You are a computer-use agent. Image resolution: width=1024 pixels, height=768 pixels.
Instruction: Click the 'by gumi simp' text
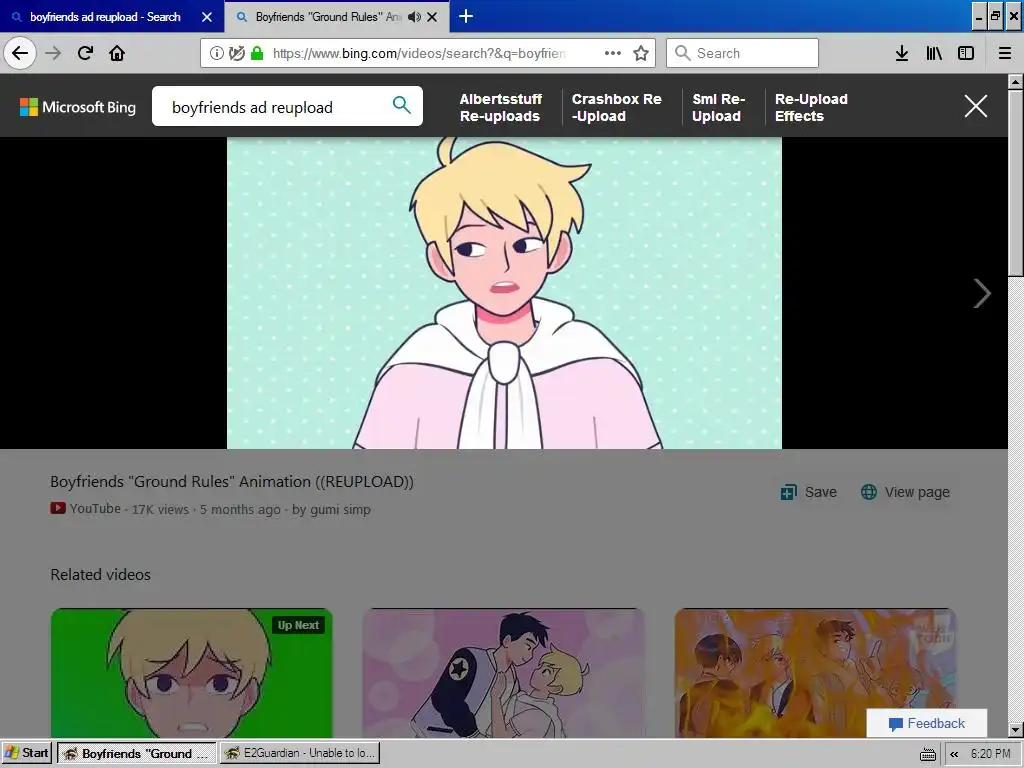[331, 509]
